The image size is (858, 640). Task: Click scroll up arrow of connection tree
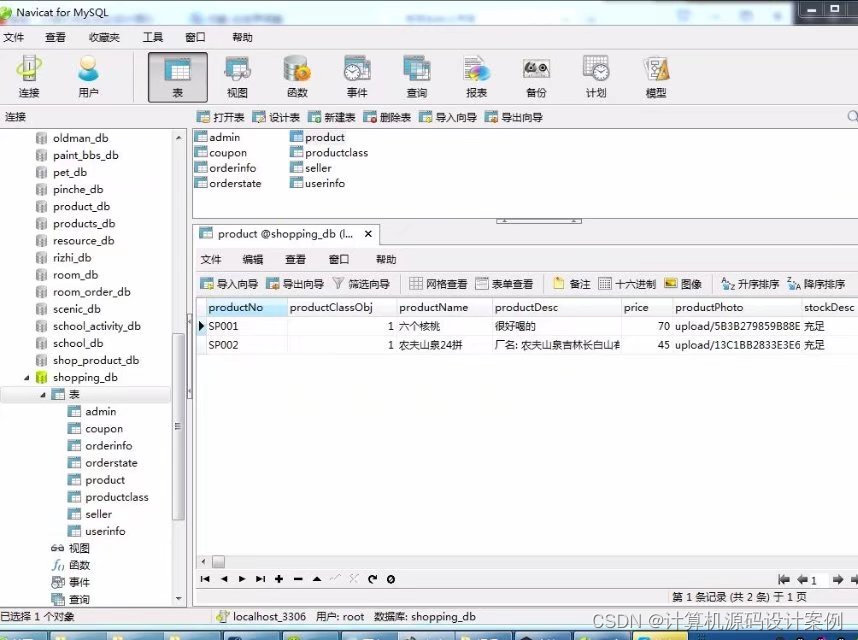[x=178, y=138]
